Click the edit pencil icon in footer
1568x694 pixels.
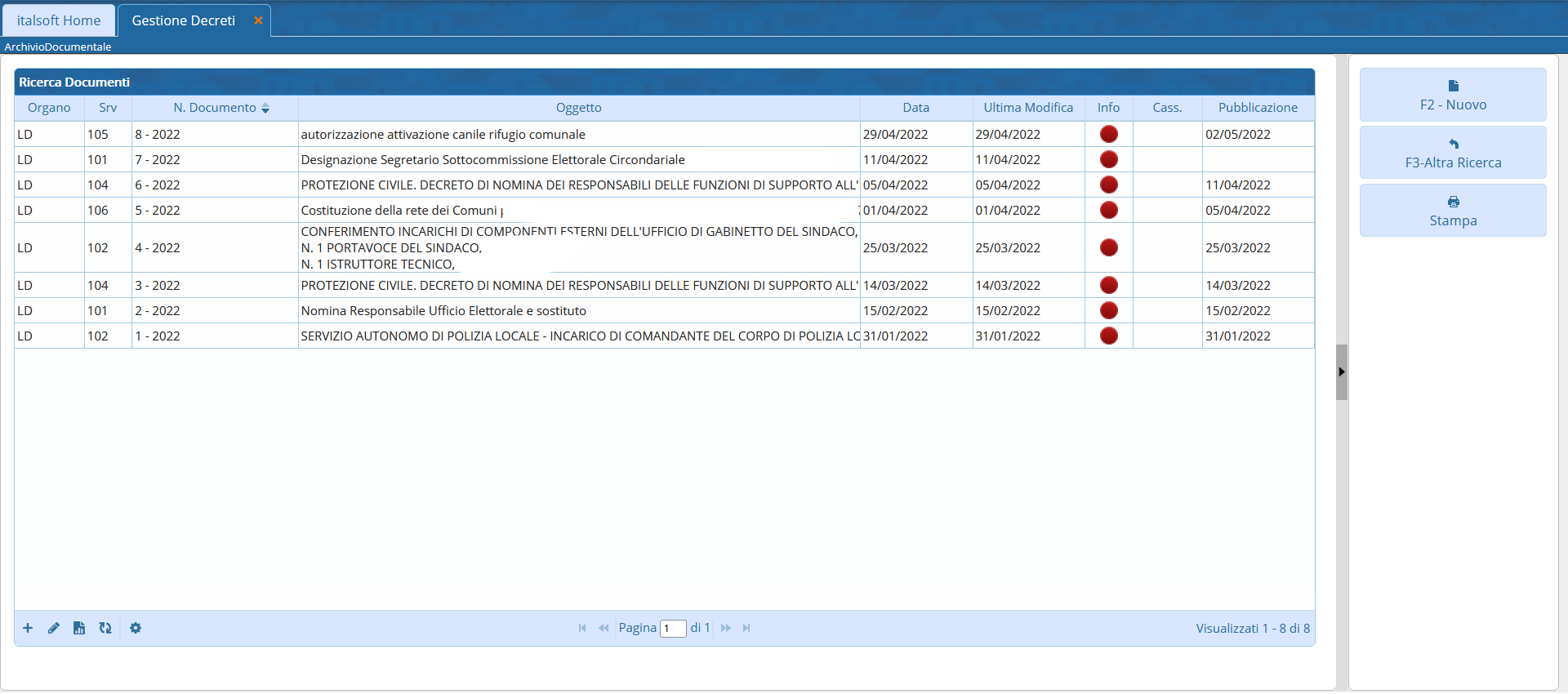pos(54,628)
